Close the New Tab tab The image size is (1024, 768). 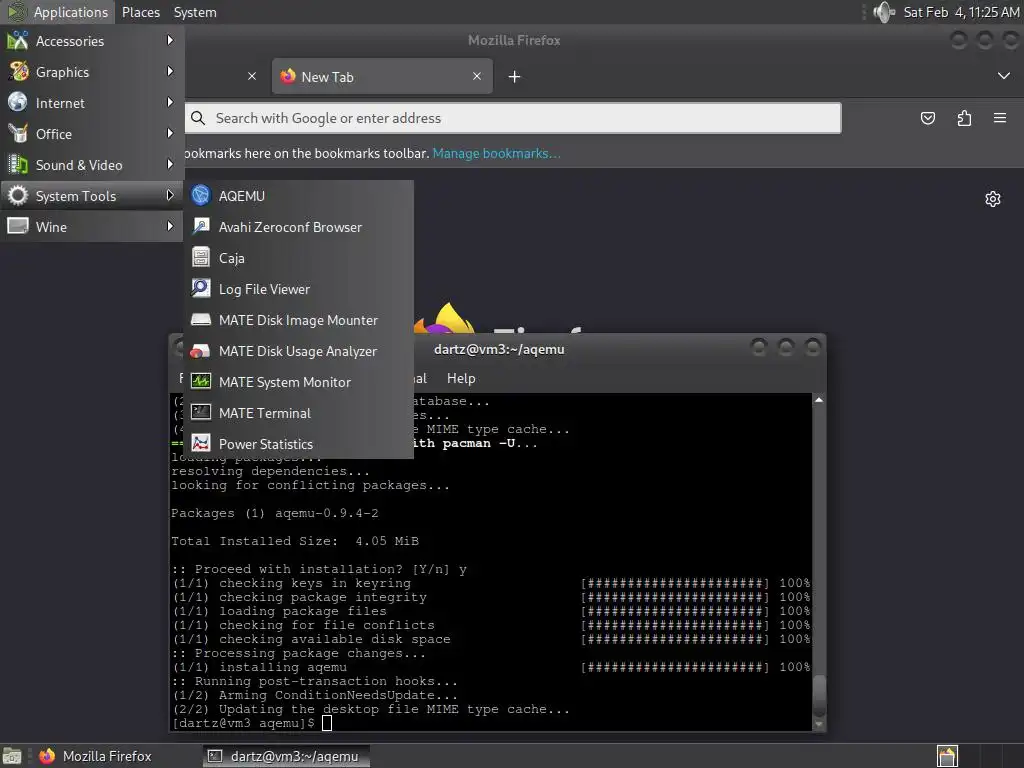[477, 76]
